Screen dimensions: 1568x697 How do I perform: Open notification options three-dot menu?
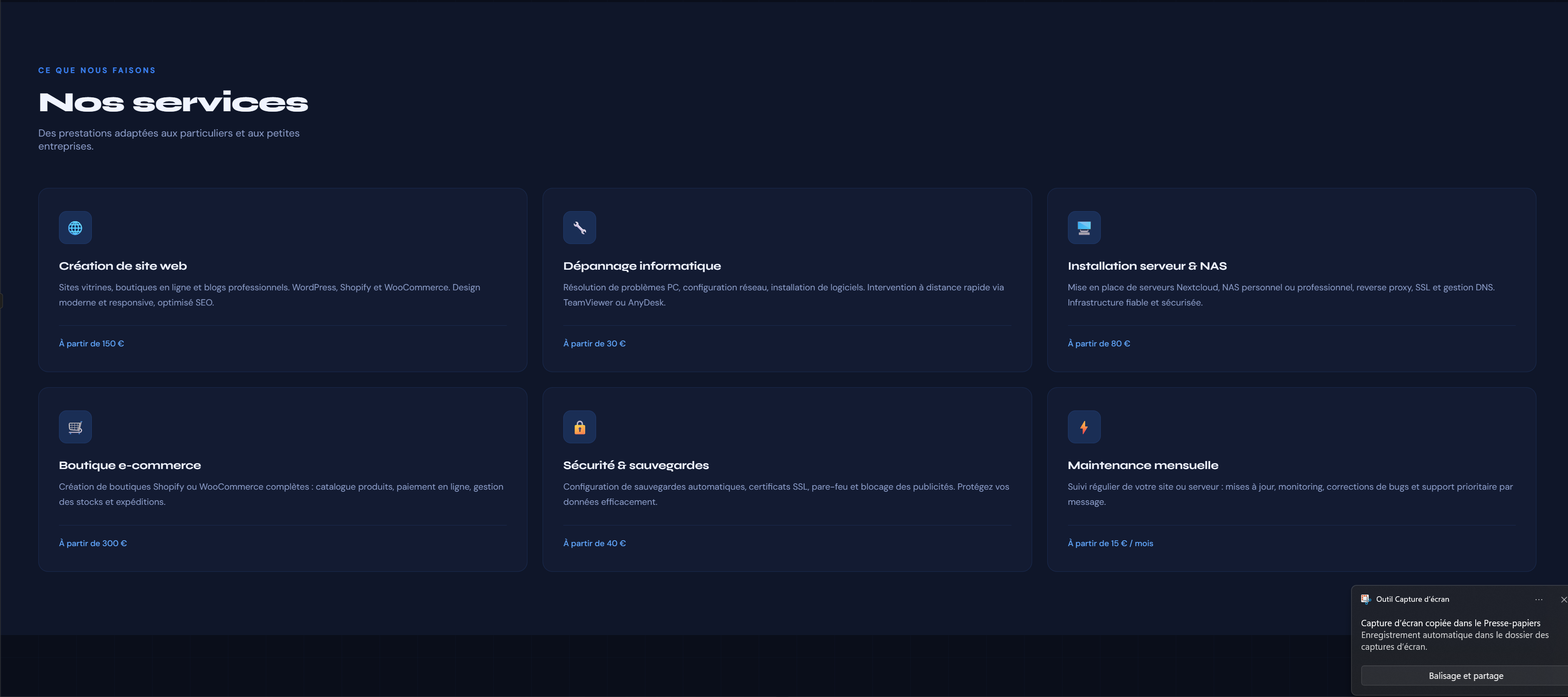(x=1539, y=600)
